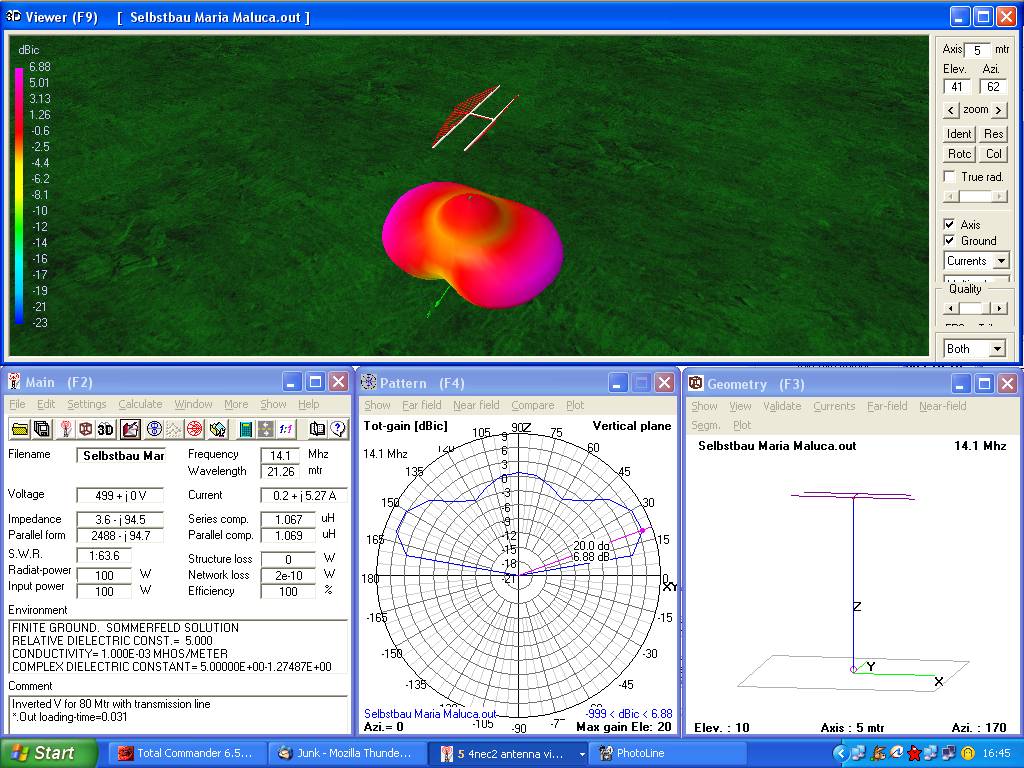Open the Calculate menu in Main window

tap(140, 405)
